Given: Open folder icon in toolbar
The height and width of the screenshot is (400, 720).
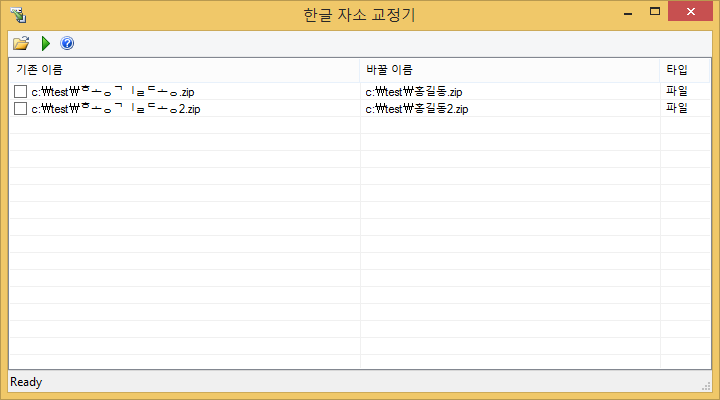Looking at the screenshot, I should pos(21,43).
